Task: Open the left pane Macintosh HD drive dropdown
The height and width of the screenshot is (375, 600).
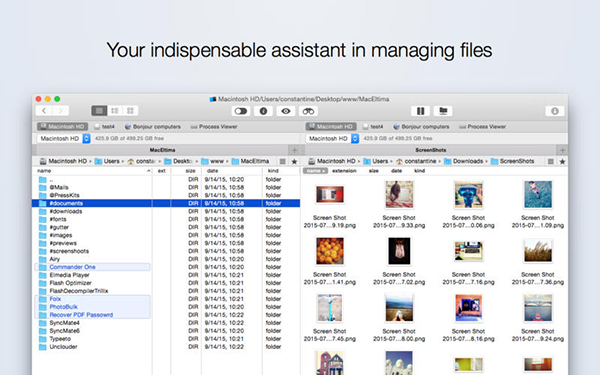Action: click(64, 138)
